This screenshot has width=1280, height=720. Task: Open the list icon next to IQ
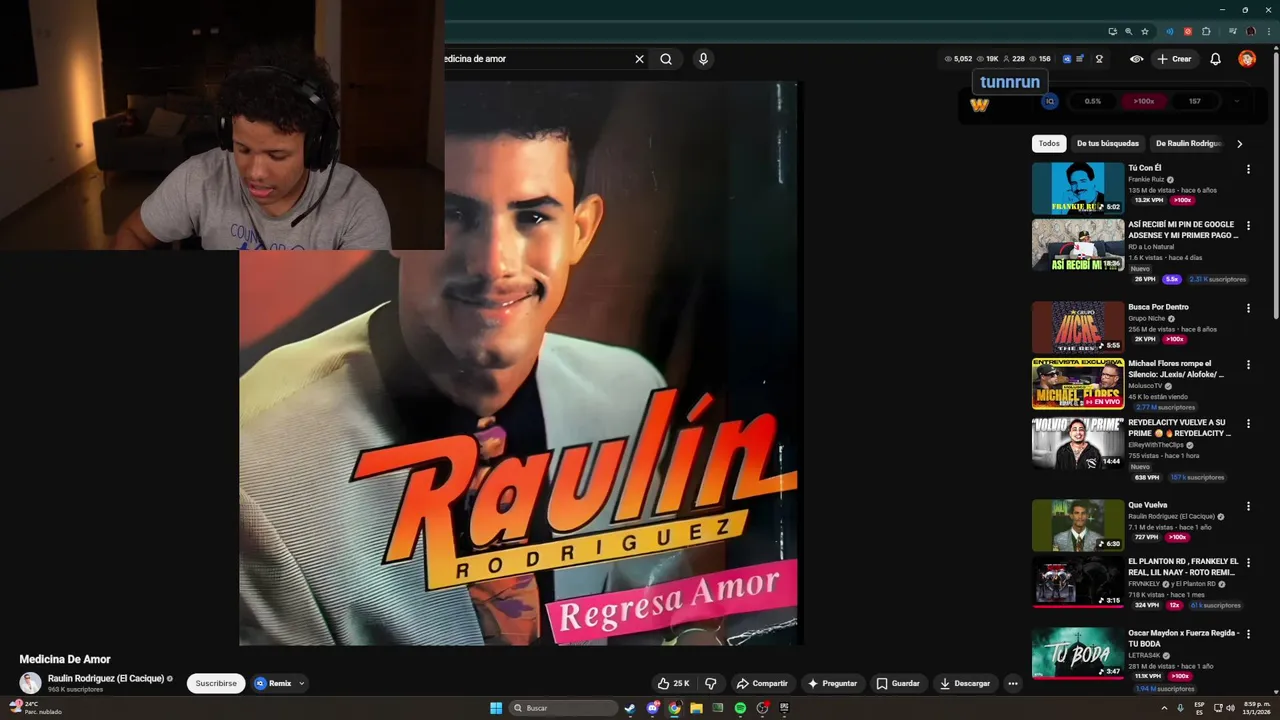click(x=1080, y=59)
